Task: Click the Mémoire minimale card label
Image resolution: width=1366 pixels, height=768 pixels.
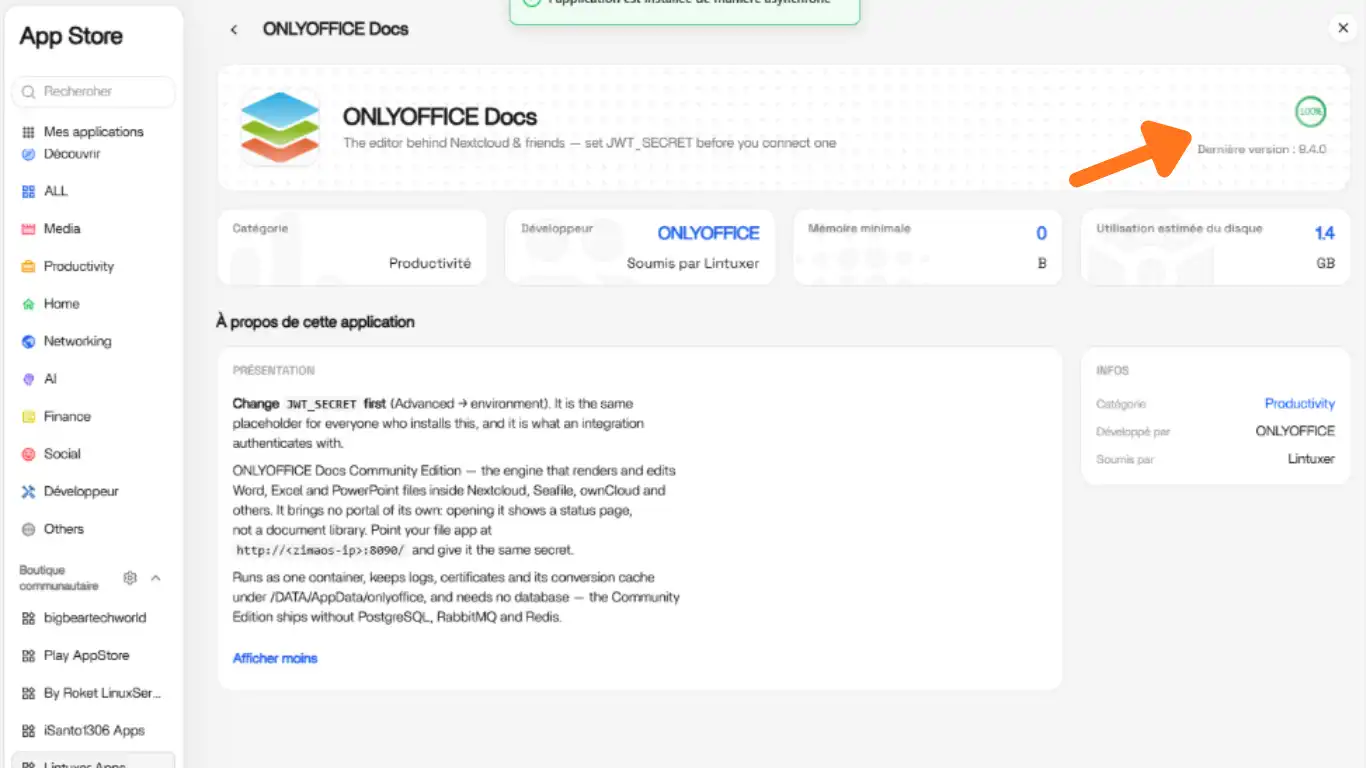Action: tap(859, 228)
